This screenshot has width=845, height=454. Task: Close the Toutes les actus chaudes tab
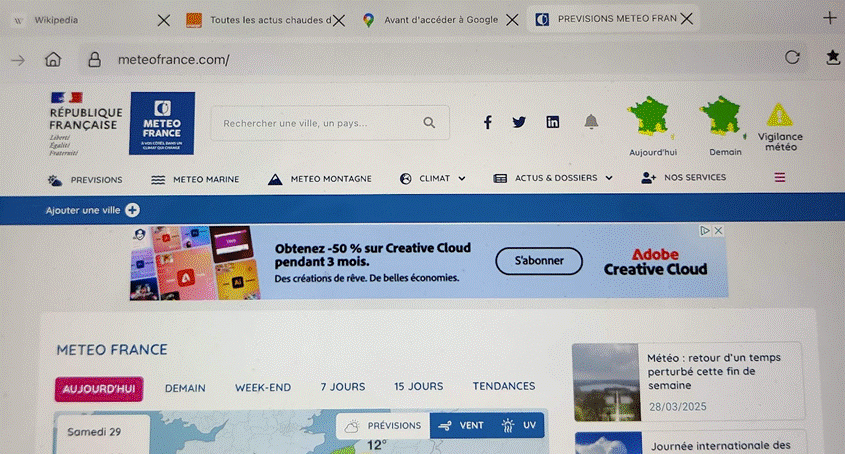coord(339,20)
